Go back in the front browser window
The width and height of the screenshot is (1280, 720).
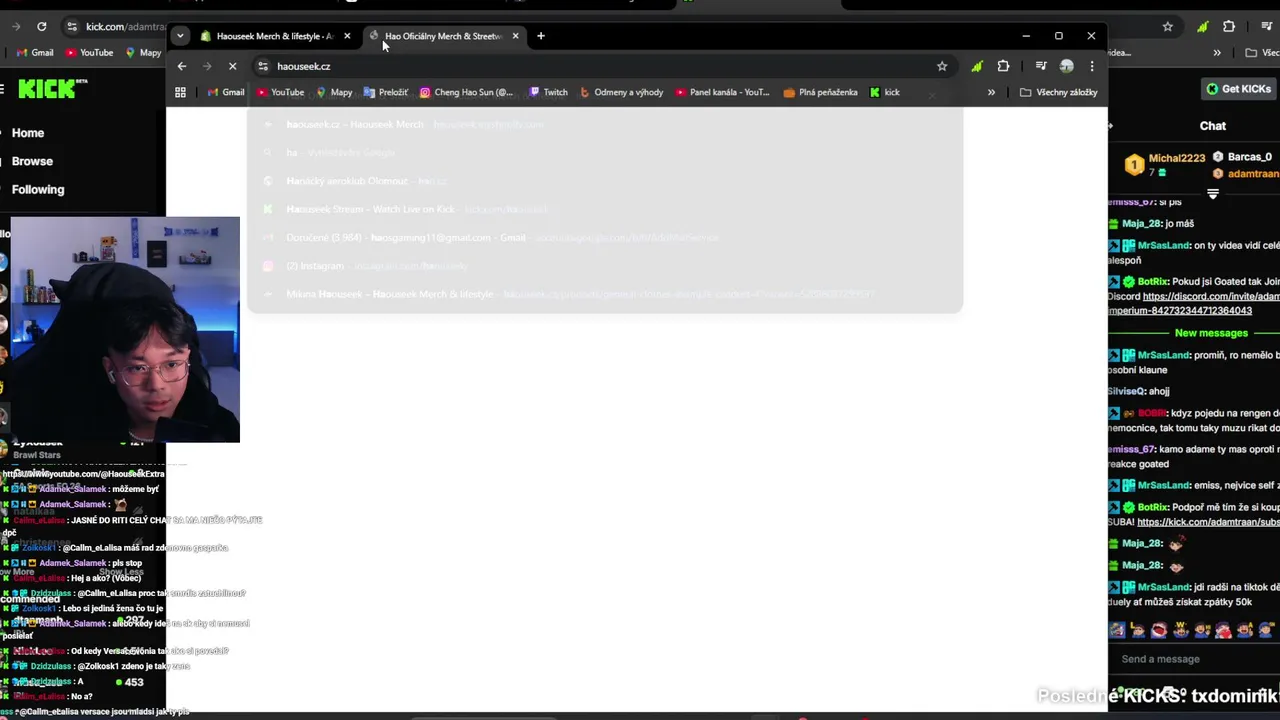click(x=181, y=66)
